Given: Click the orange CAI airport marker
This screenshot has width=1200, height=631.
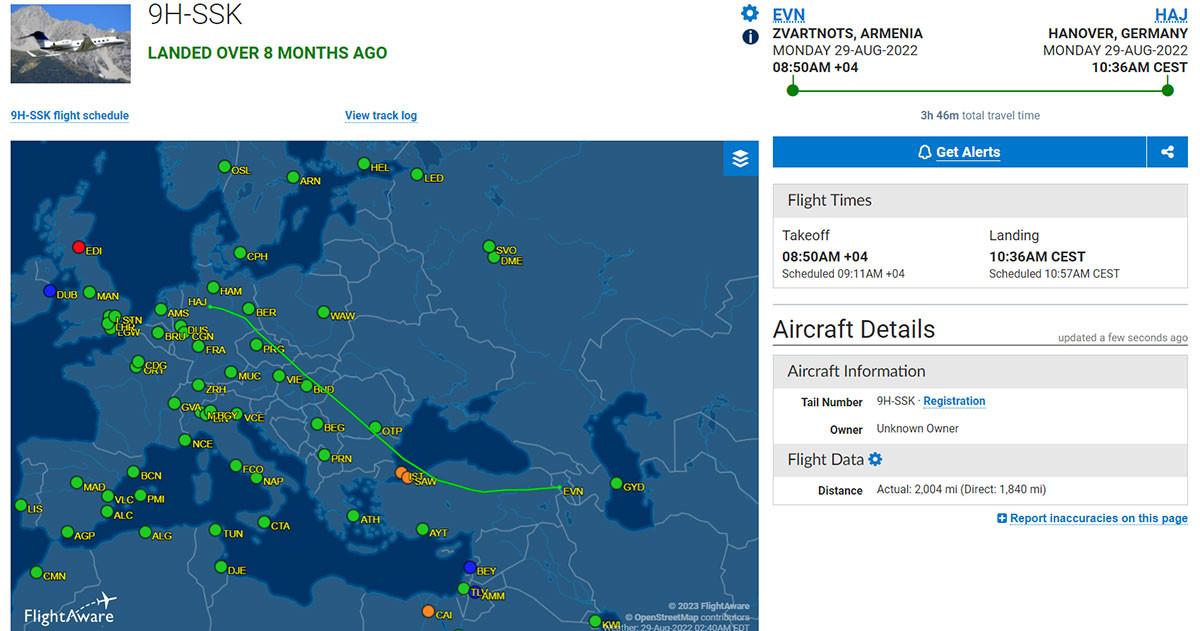Looking at the screenshot, I should [x=428, y=611].
